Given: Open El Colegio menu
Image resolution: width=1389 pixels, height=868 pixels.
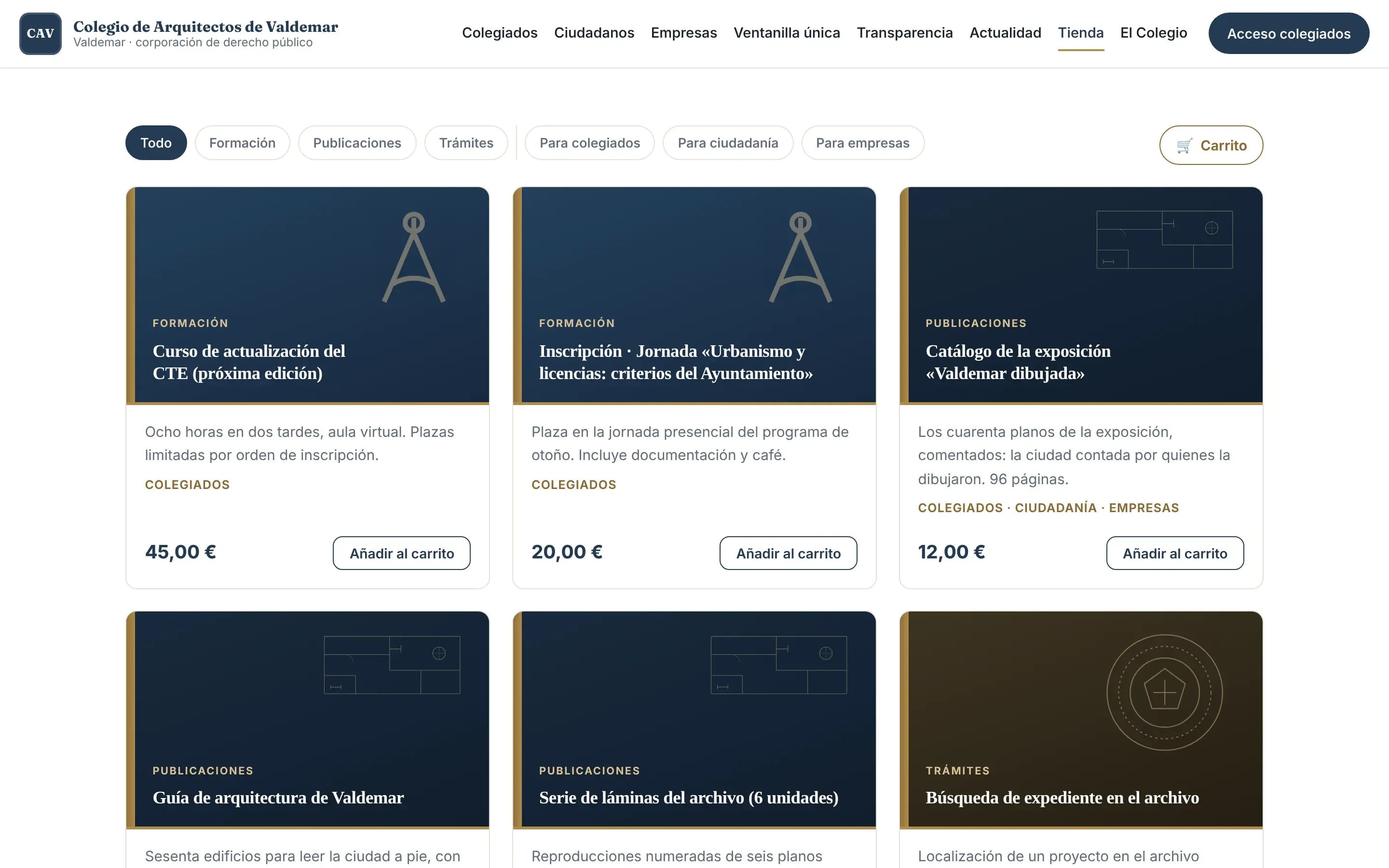Looking at the screenshot, I should coord(1154,33).
